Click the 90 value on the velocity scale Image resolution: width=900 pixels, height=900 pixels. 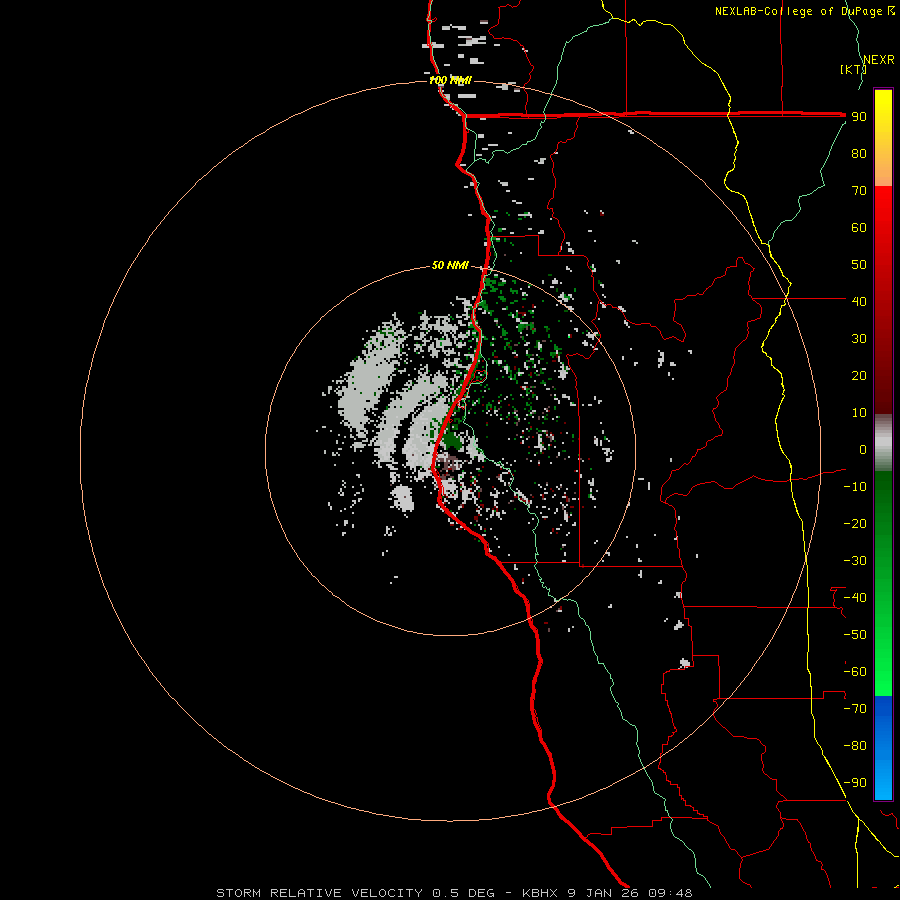859,117
